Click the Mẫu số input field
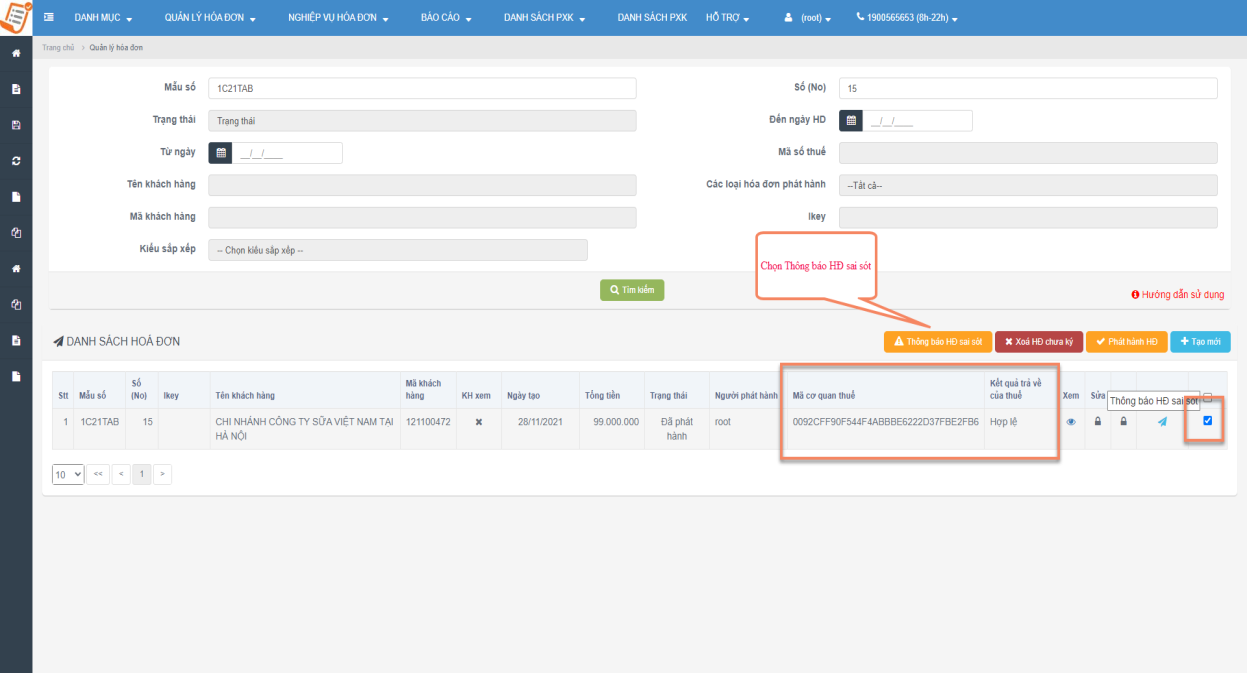The height and width of the screenshot is (673, 1247). 422,89
